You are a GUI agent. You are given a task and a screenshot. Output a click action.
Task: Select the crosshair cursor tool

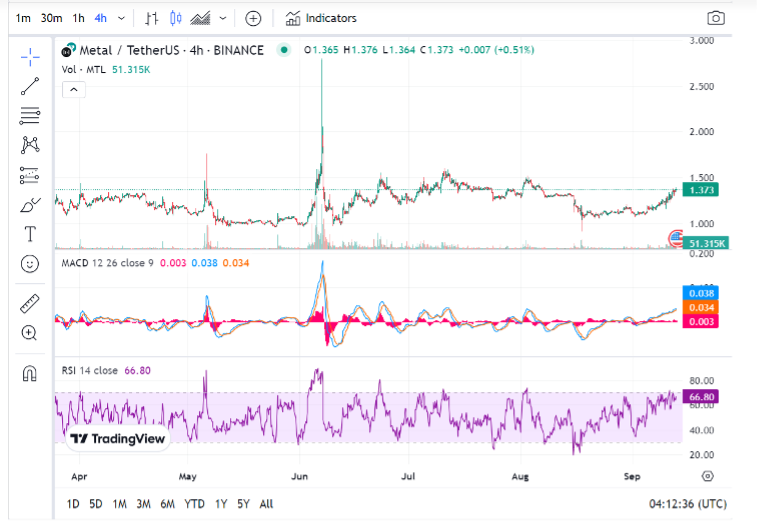[x=30, y=57]
